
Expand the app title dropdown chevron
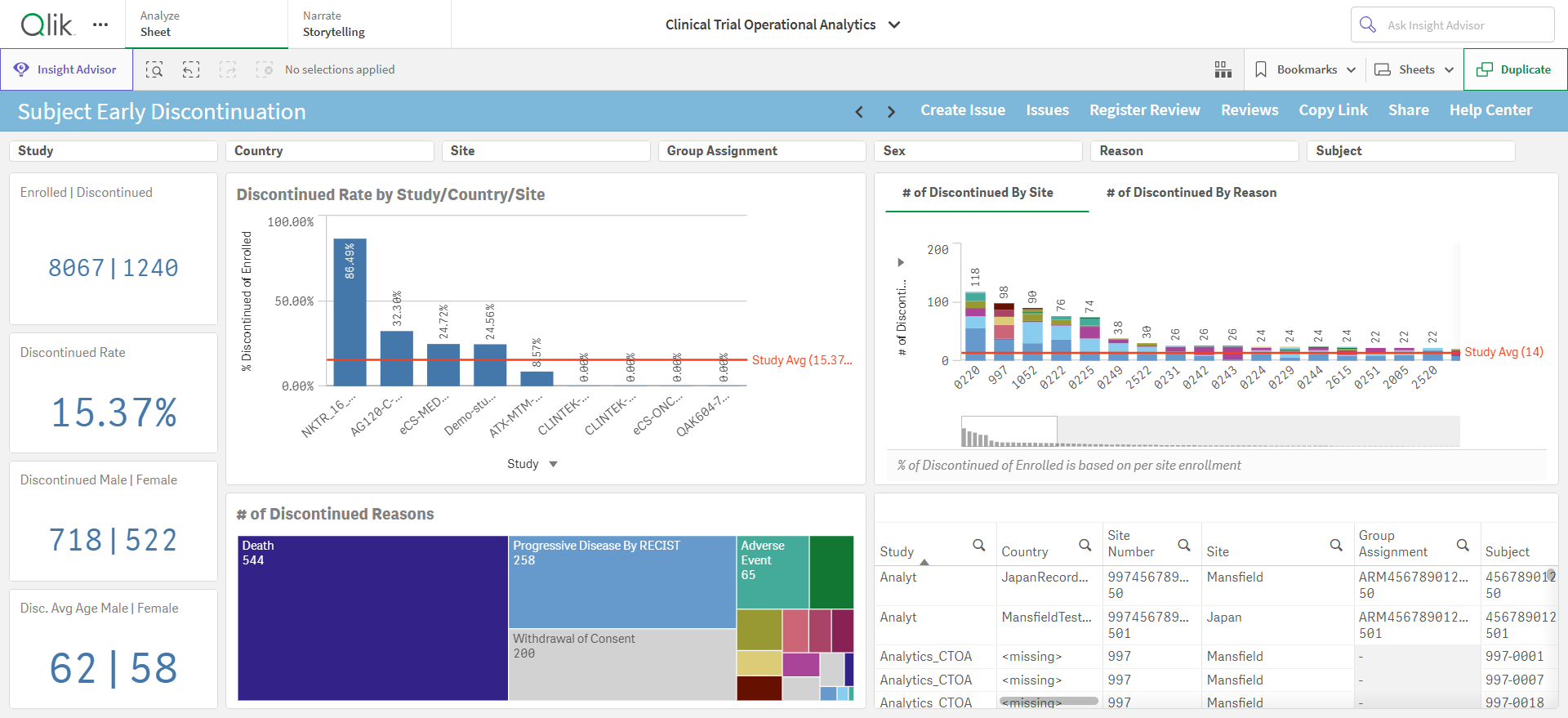click(894, 25)
